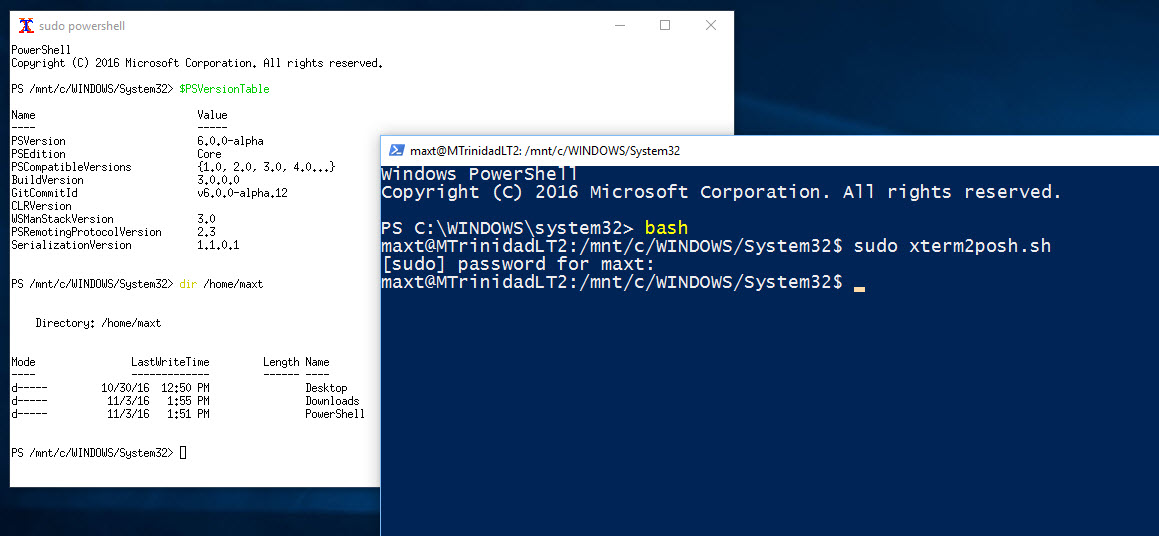Click the Desktop directory entry

(326, 388)
